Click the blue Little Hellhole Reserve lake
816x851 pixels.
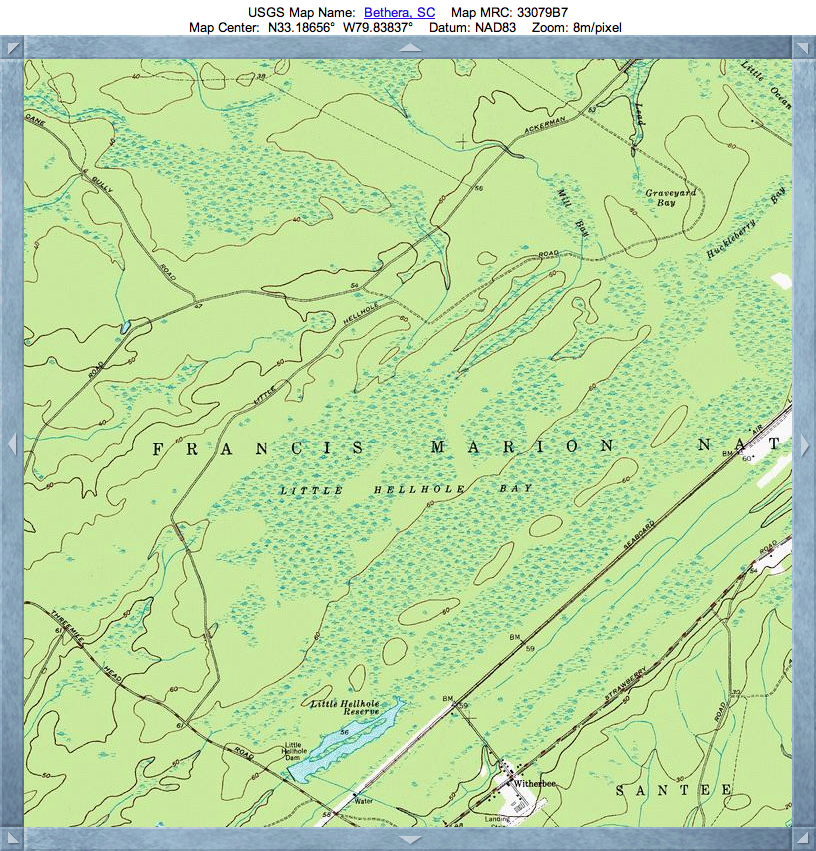pos(346,739)
